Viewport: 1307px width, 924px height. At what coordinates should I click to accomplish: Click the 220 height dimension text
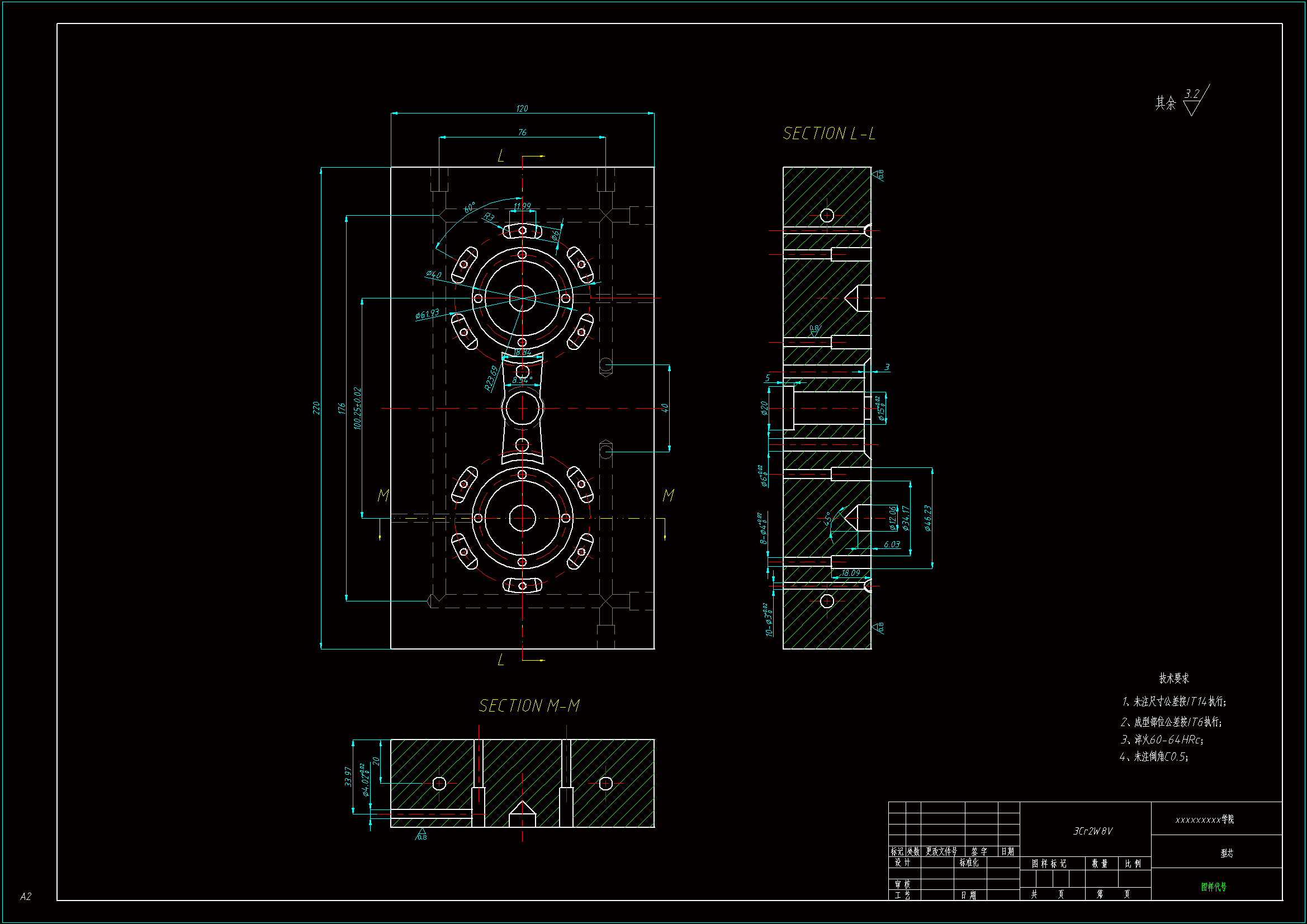click(x=316, y=407)
